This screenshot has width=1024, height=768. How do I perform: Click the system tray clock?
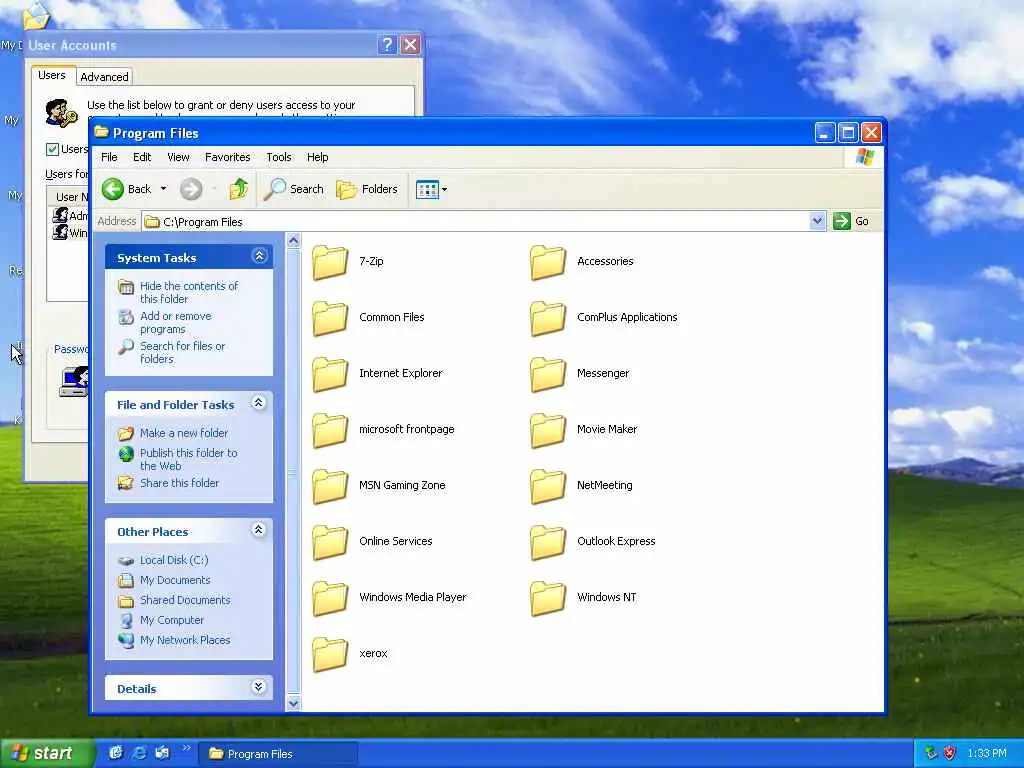point(987,754)
